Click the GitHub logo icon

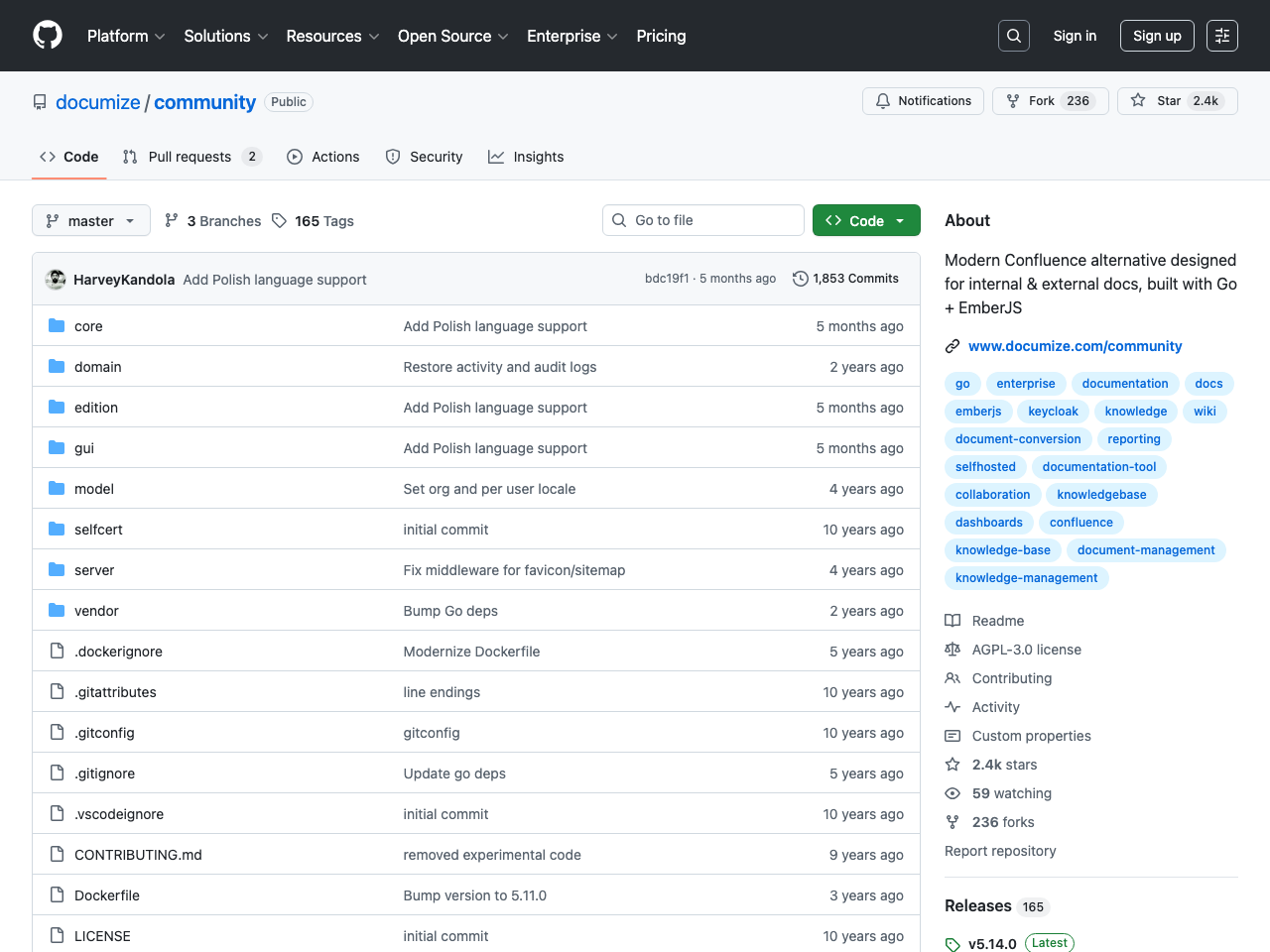(x=48, y=36)
